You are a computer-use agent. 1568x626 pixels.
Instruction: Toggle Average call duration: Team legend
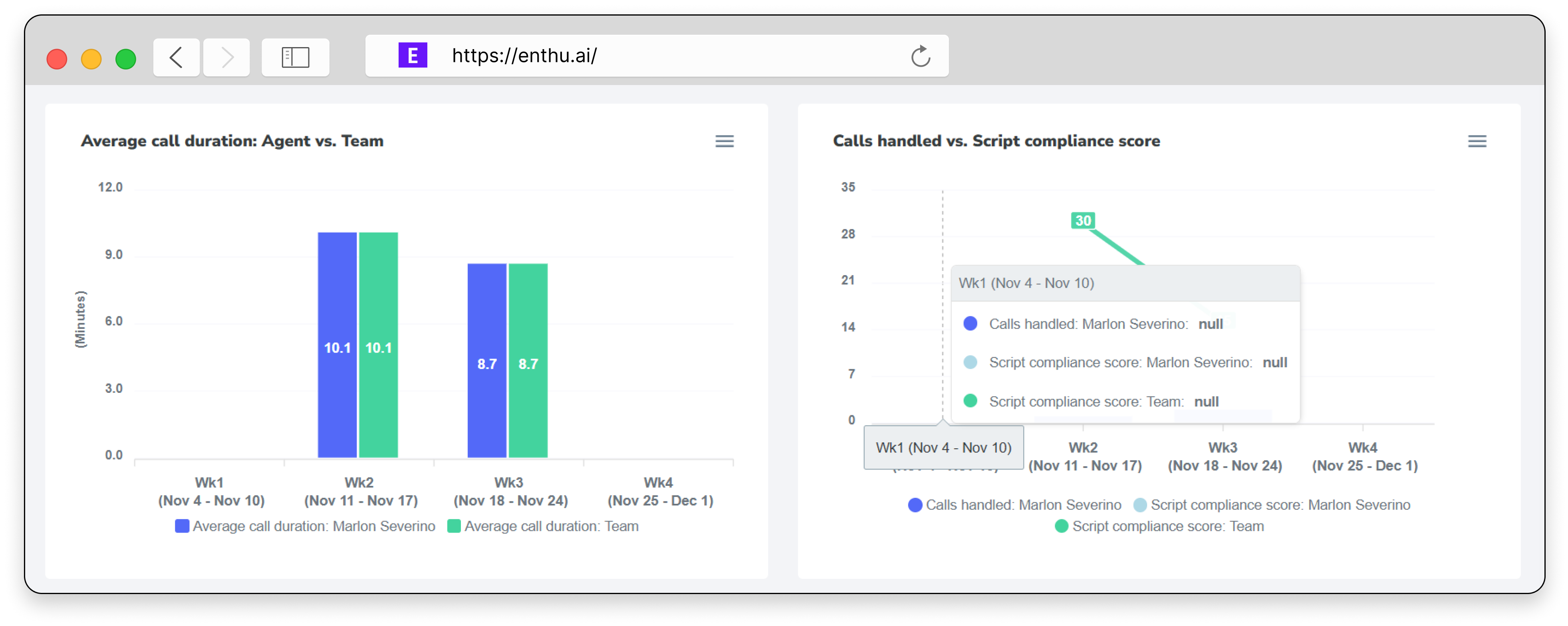[x=543, y=526]
